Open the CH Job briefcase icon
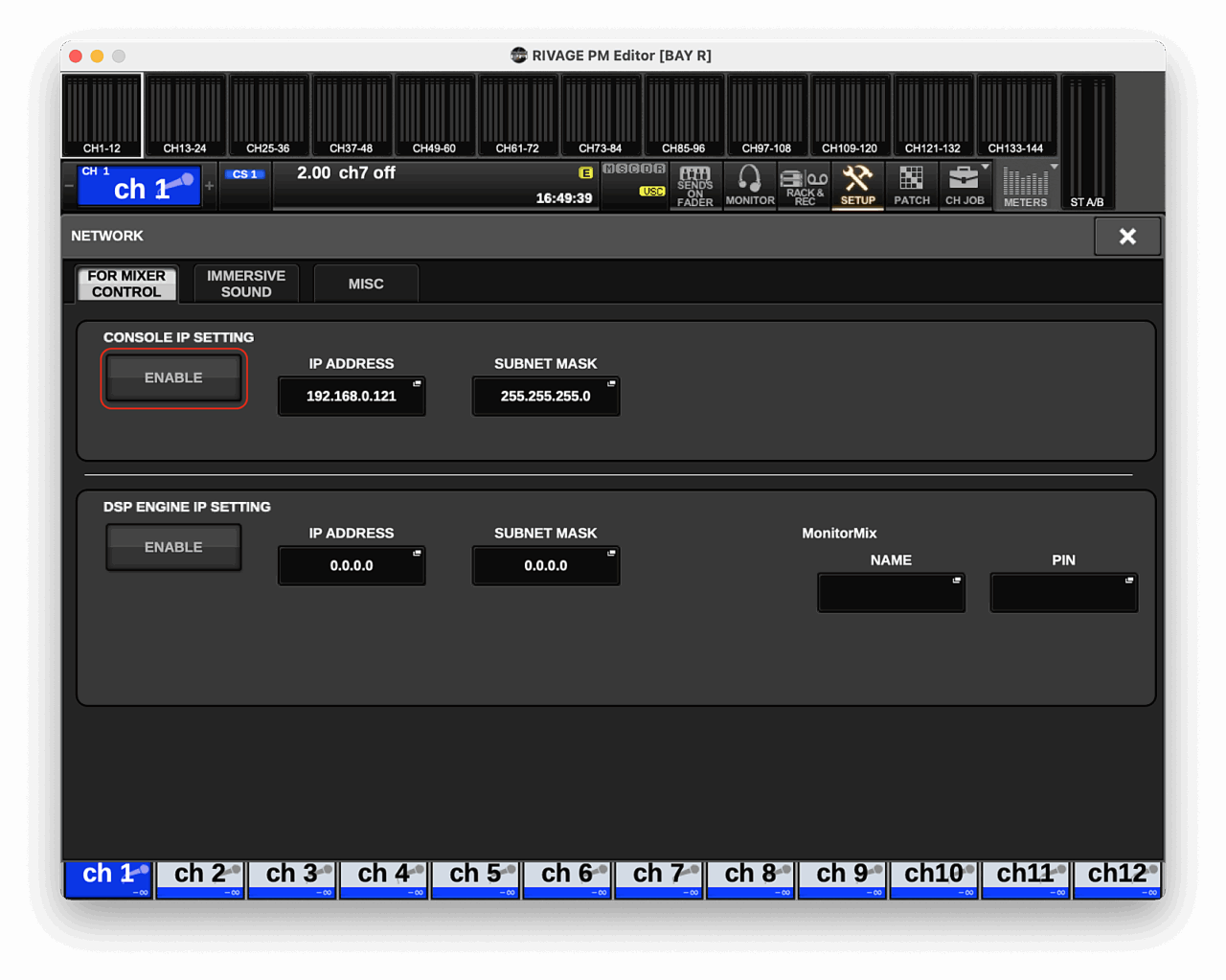Viewport: 1226px width, 980px height. coord(965,186)
